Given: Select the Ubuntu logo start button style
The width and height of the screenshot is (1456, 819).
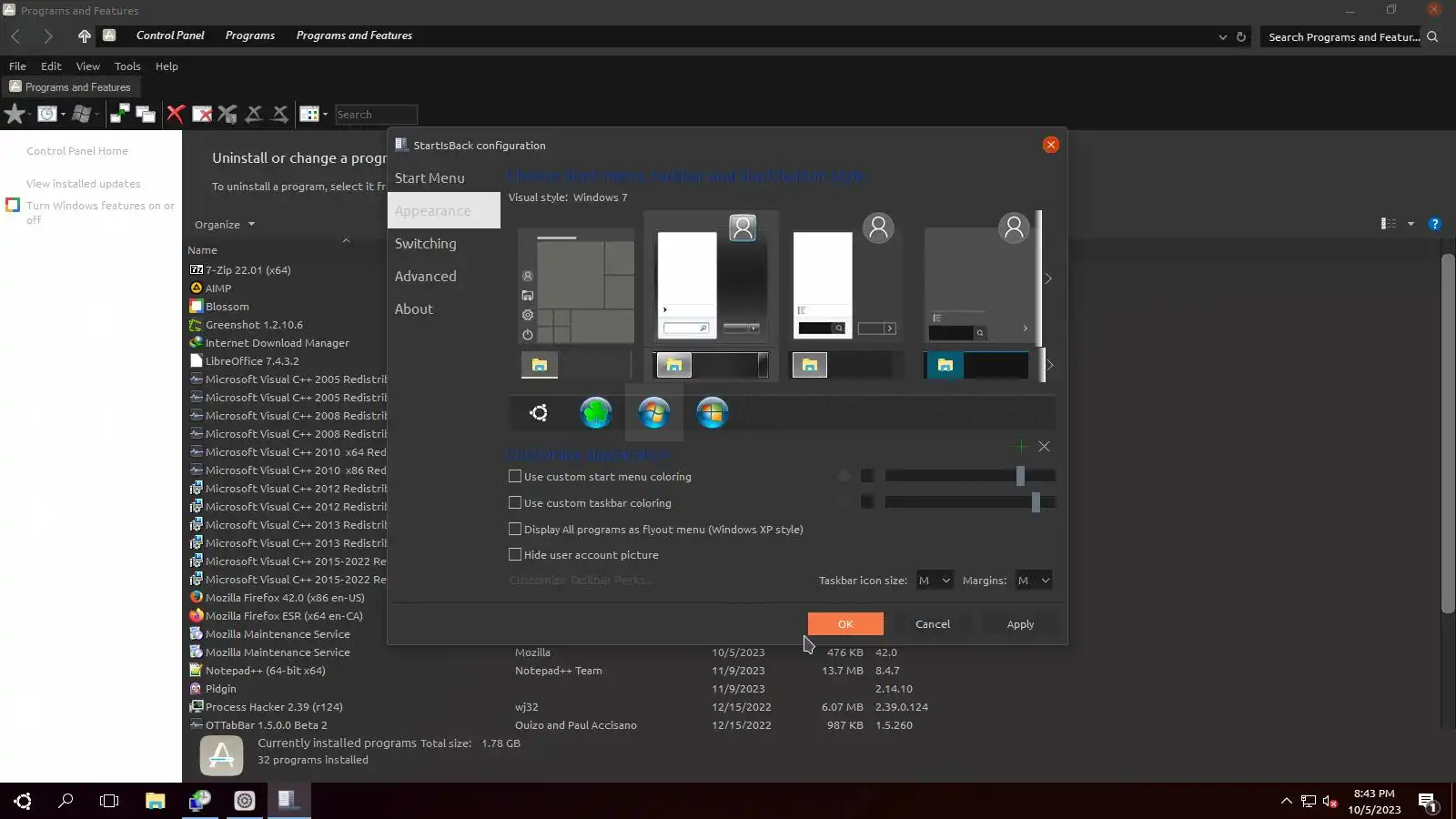Looking at the screenshot, I should [x=539, y=413].
